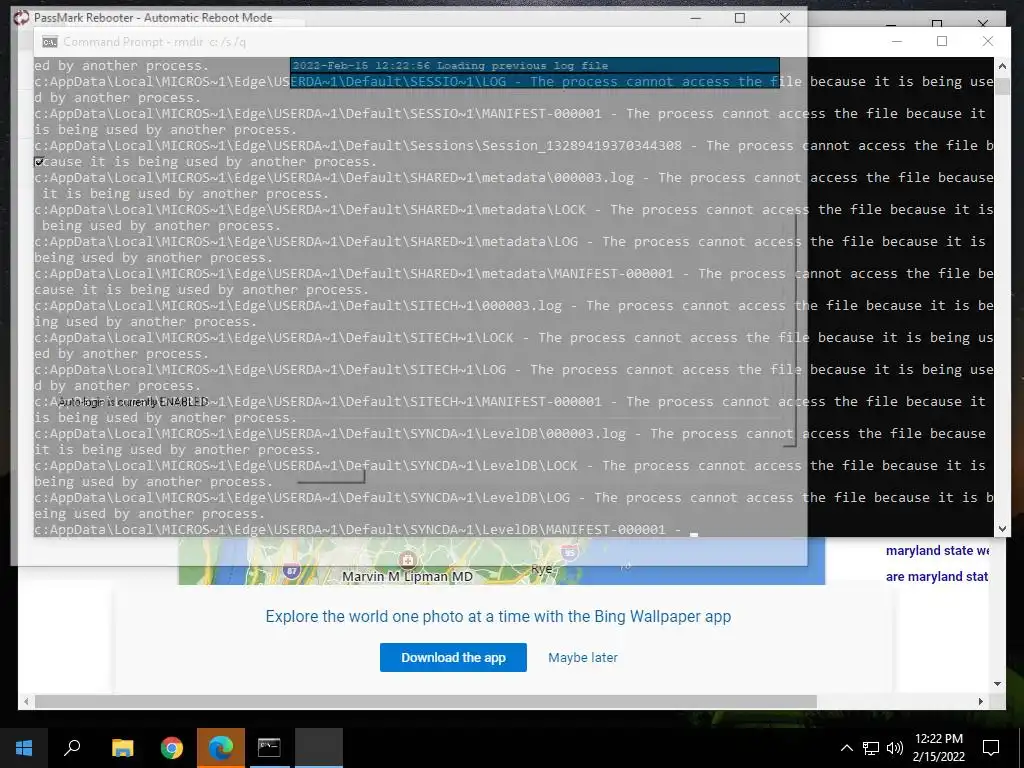Select the 'Loading previous log file' log entry
The height and width of the screenshot is (768, 1024).
[x=534, y=65]
